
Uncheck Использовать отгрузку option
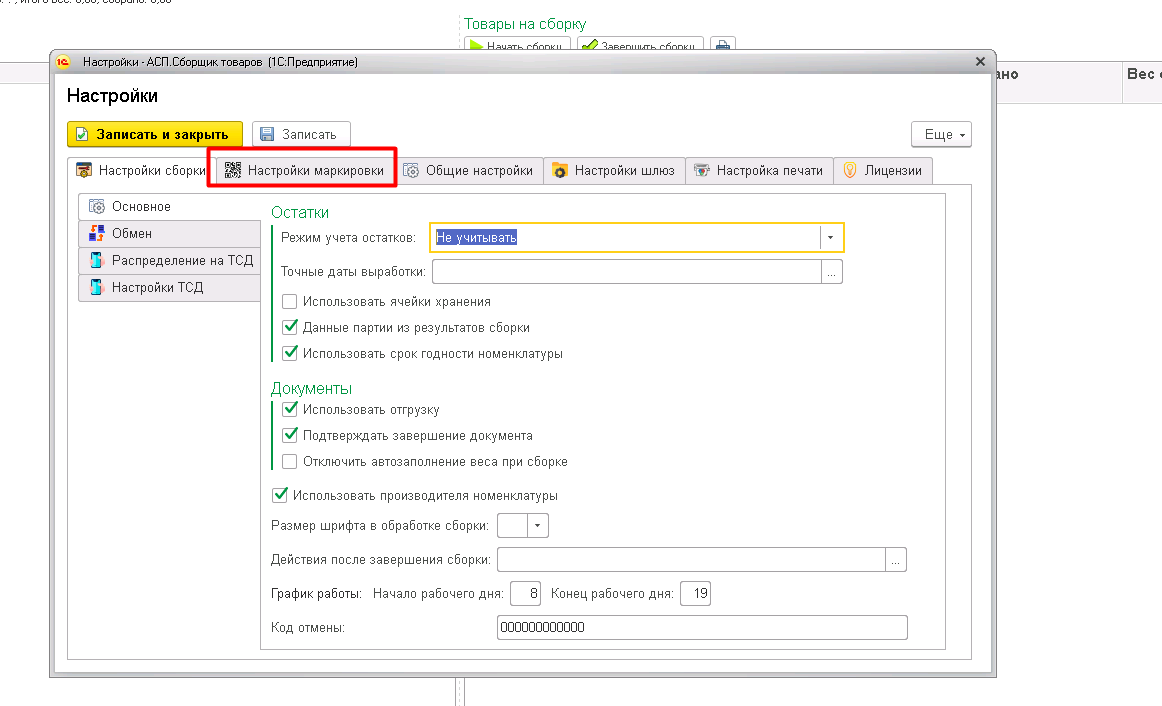[290, 409]
